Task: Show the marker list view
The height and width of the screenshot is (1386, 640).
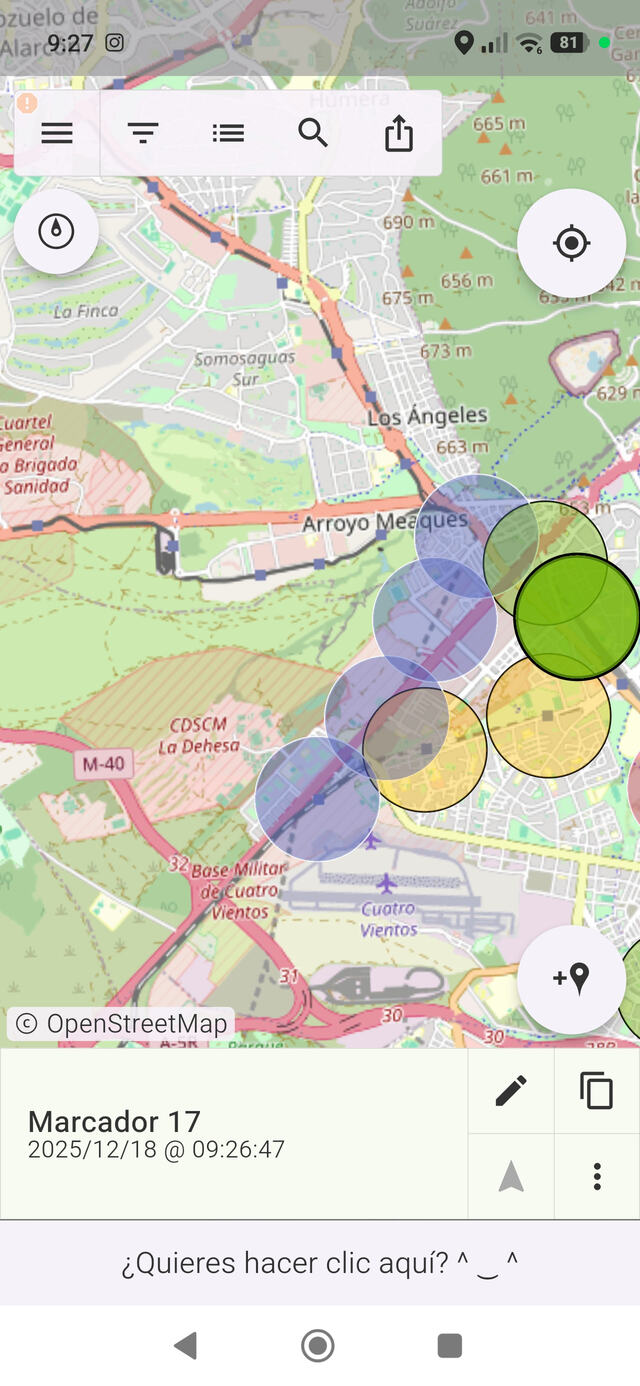Action: (x=228, y=133)
